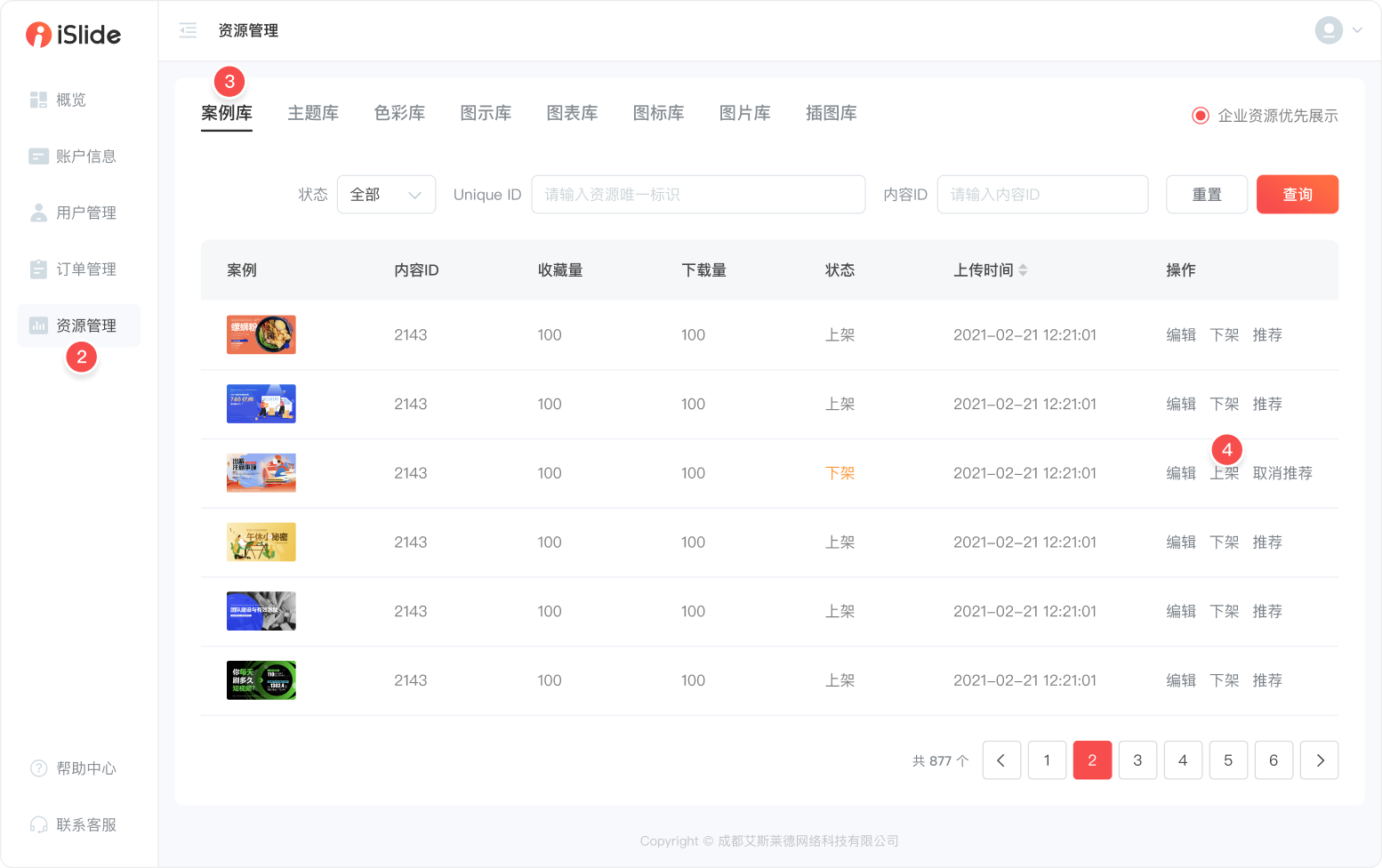
Task: Click the 重置 reset button
Action: (1206, 195)
